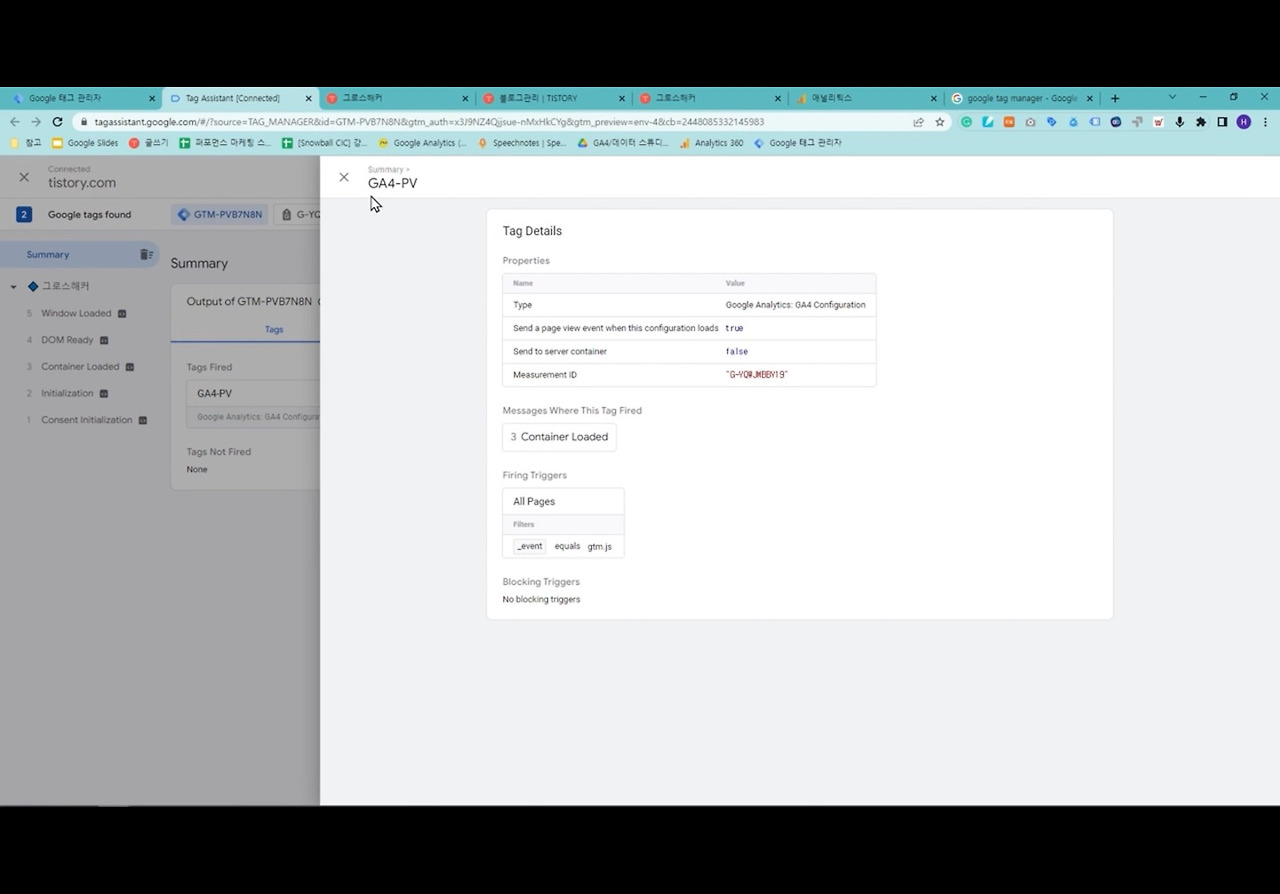Open the Extensions puzzle menu

(1201, 122)
